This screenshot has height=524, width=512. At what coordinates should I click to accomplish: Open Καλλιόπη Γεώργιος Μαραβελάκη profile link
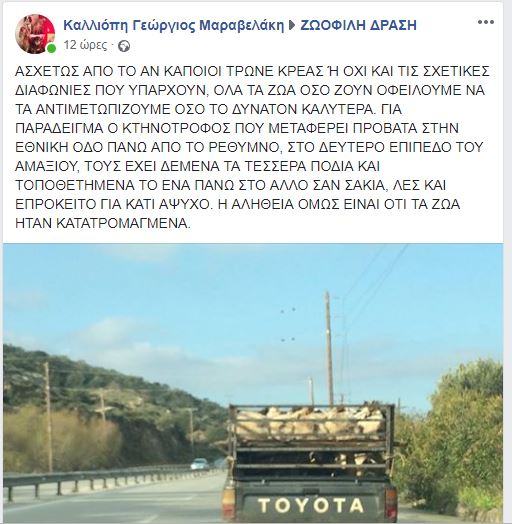click(x=173, y=25)
